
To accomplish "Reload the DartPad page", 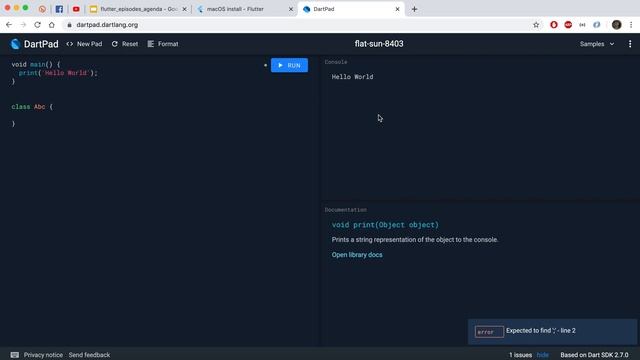I will tap(37, 25).
